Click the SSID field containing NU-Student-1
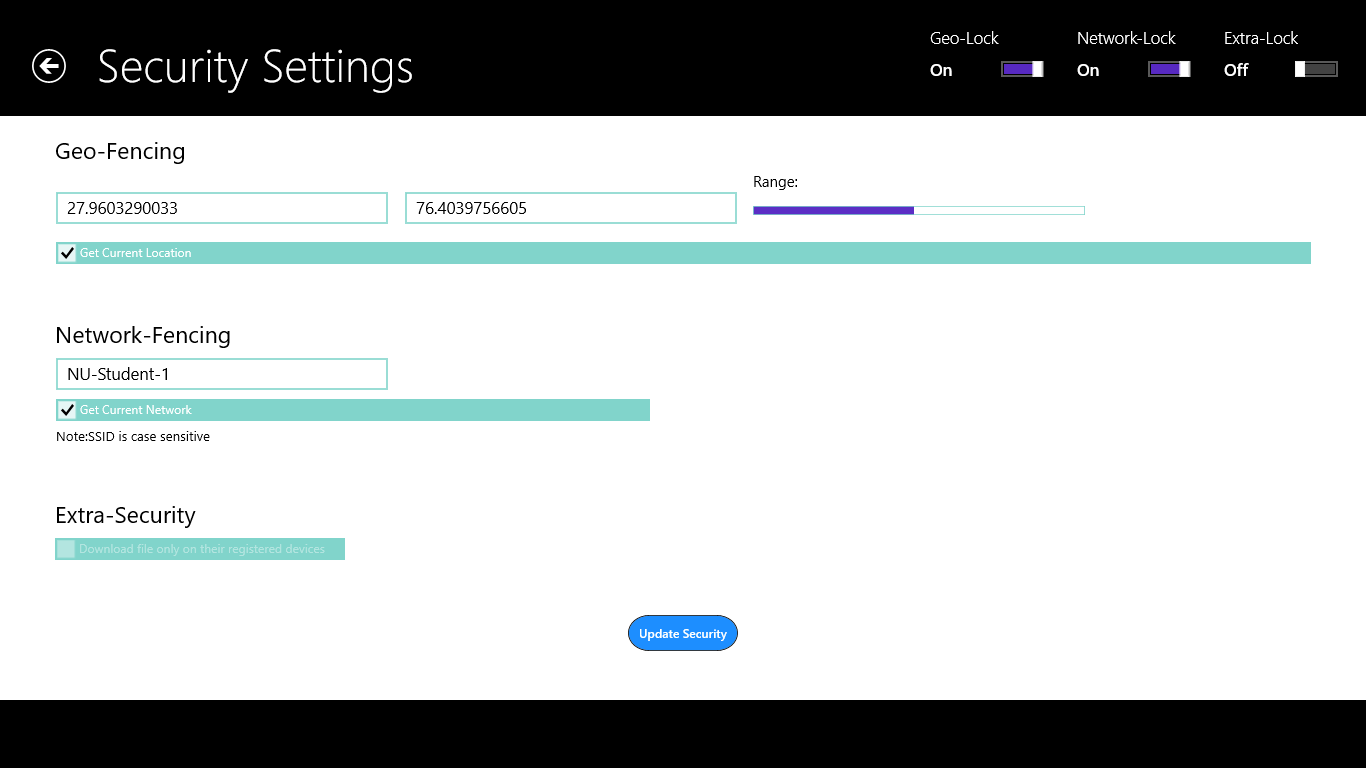1366x768 pixels. coord(222,374)
